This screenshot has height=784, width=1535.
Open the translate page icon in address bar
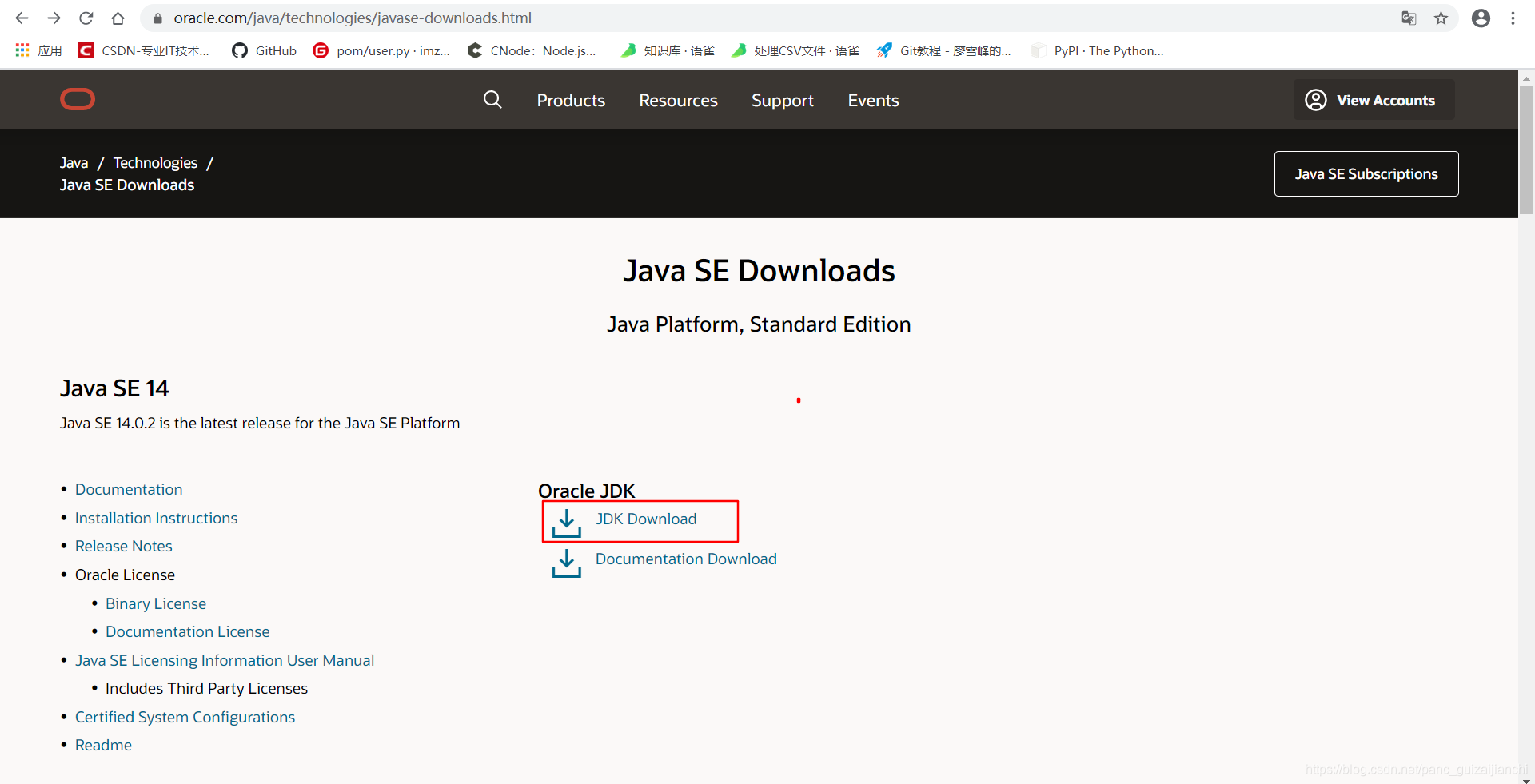pyautogui.click(x=1409, y=18)
